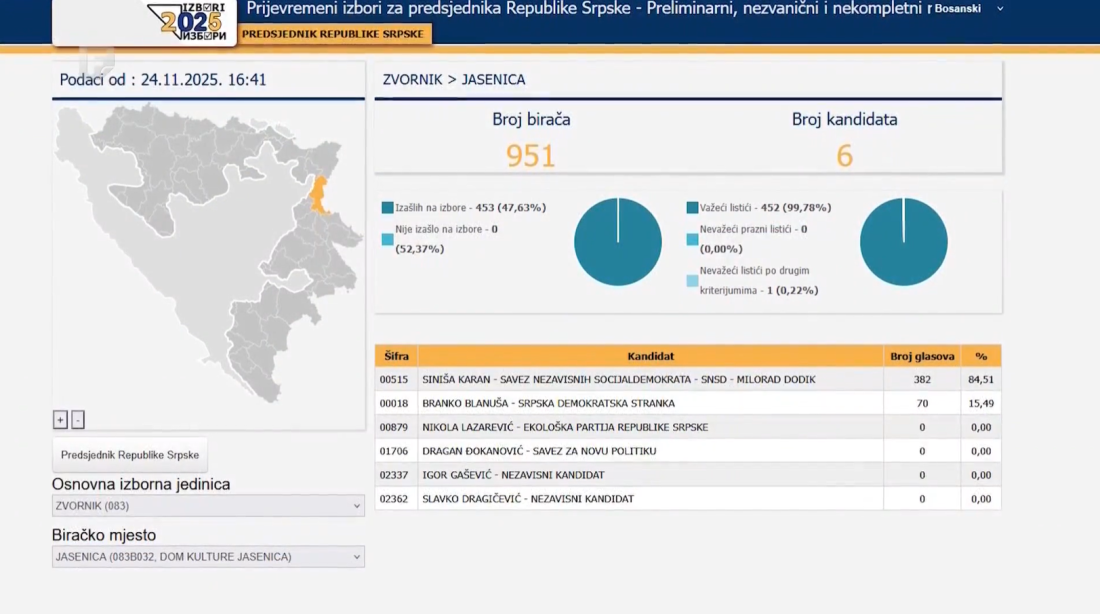
Task: Select the Siniša Karan candidate row
Action: coord(650,380)
